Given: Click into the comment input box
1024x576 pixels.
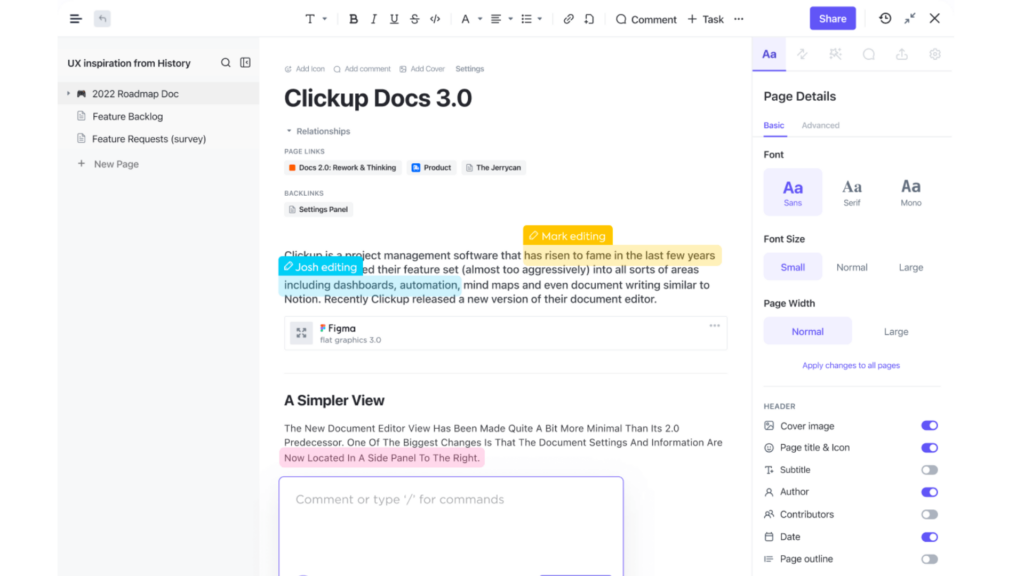Looking at the screenshot, I should pyautogui.click(x=451, y=526).
